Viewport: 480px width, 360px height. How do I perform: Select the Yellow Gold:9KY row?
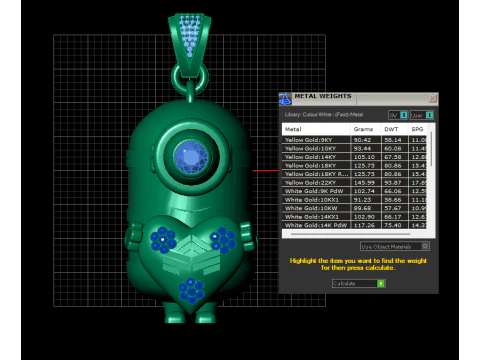(x=354, y=140)
